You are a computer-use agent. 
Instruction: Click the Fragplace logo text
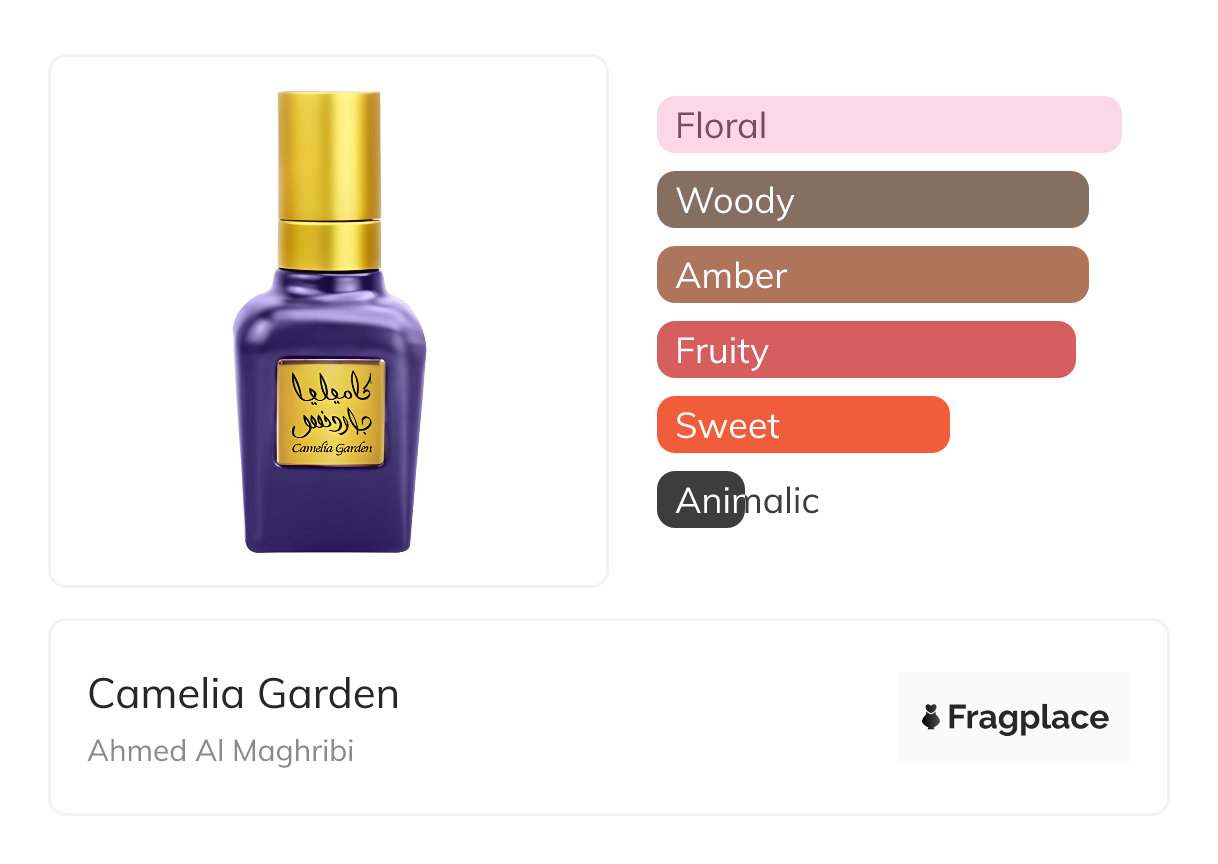click(x=1027, y=718)
